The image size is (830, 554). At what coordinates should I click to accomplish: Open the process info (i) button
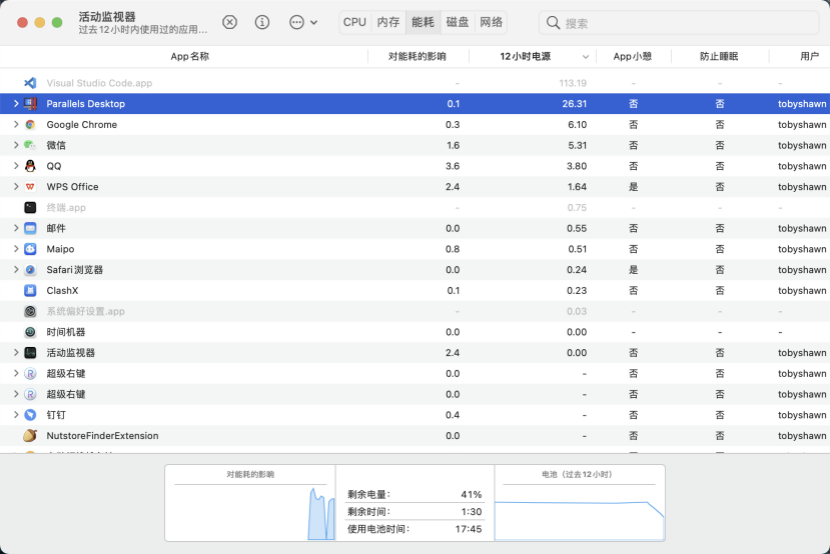click(262, 22)
